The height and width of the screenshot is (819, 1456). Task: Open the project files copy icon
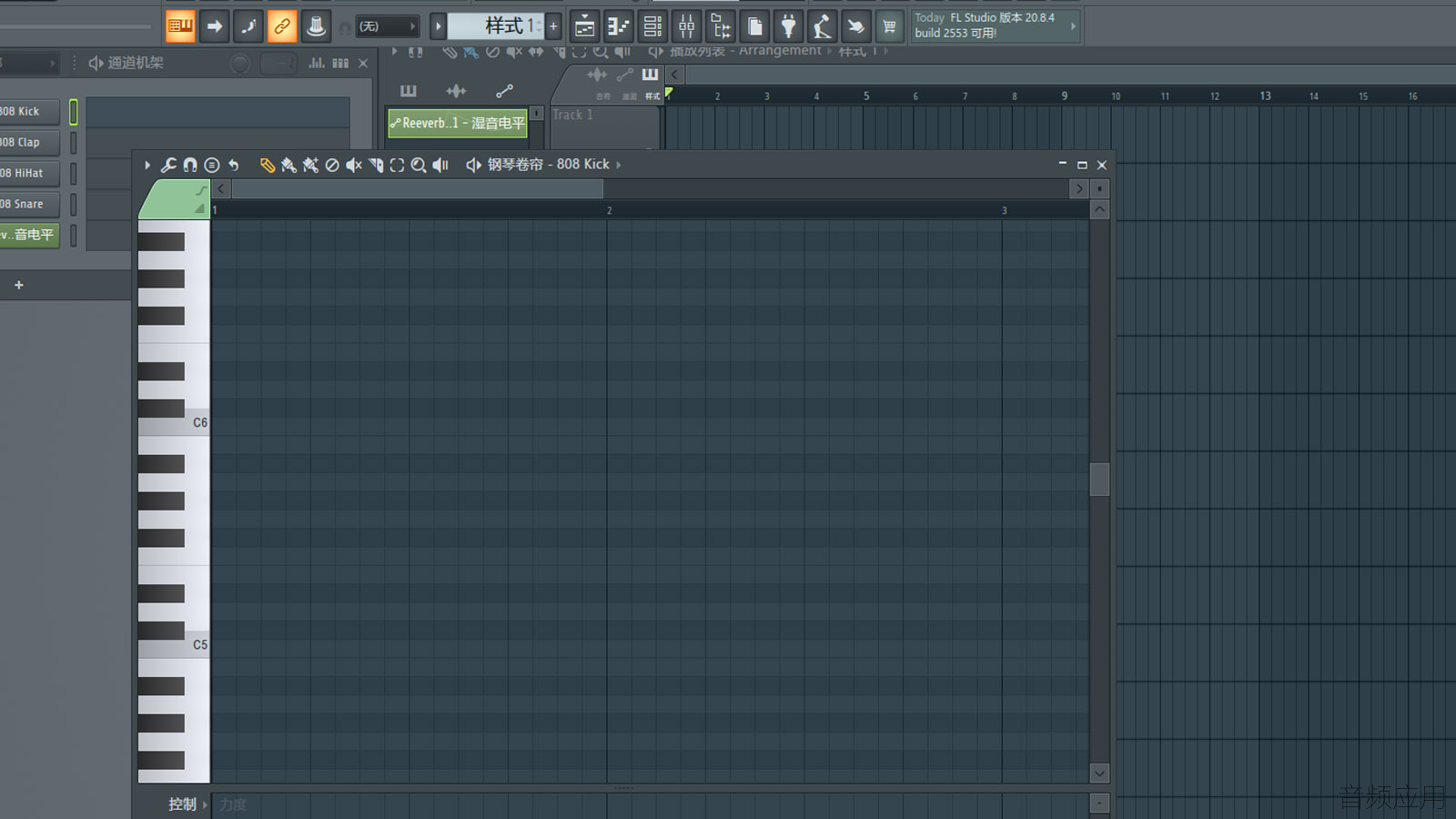pos(754,26)
